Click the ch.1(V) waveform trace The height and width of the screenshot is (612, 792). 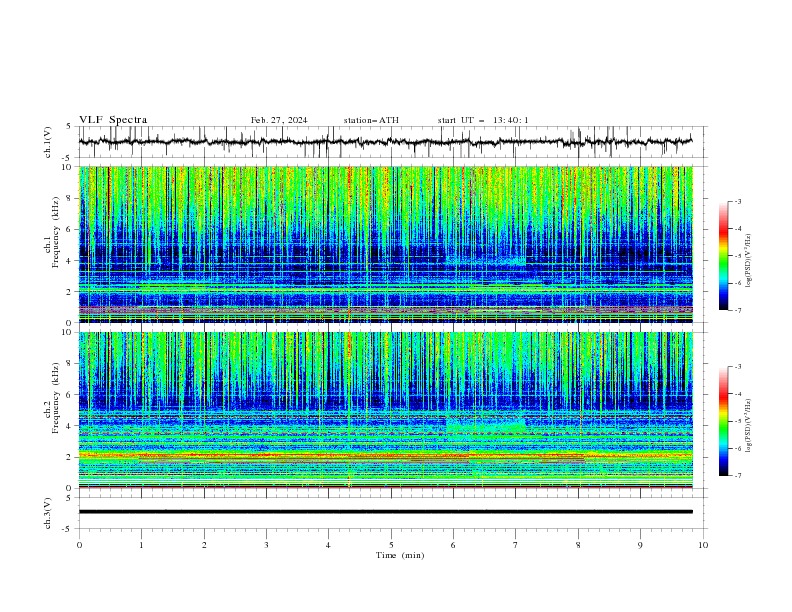point(385,142)
